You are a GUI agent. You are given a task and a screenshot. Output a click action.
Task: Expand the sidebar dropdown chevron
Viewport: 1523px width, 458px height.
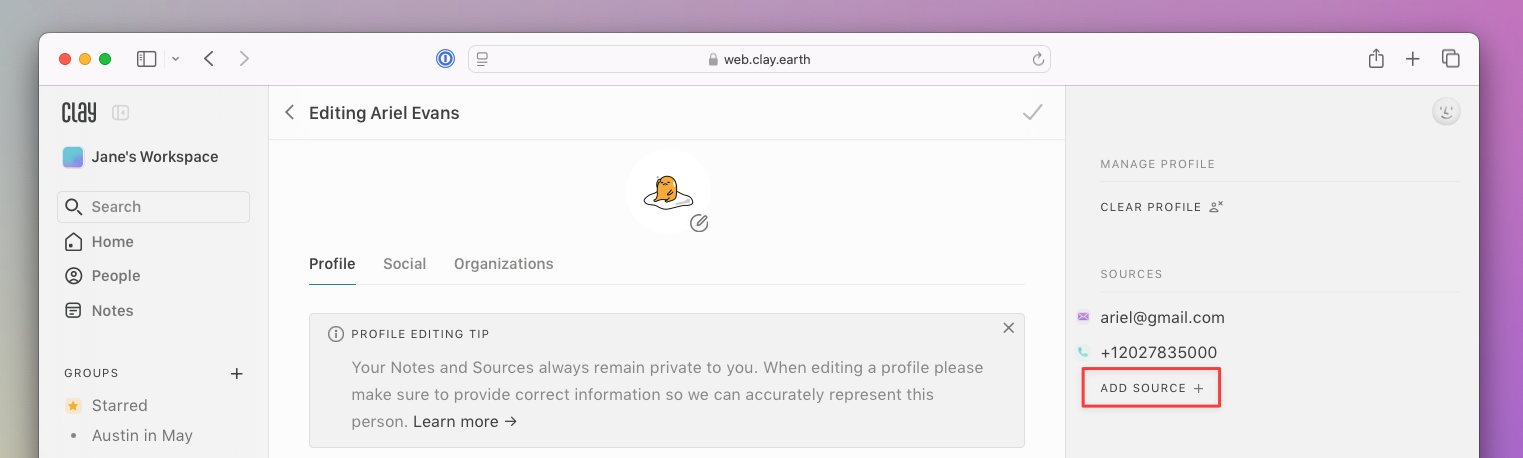(176, 59)
